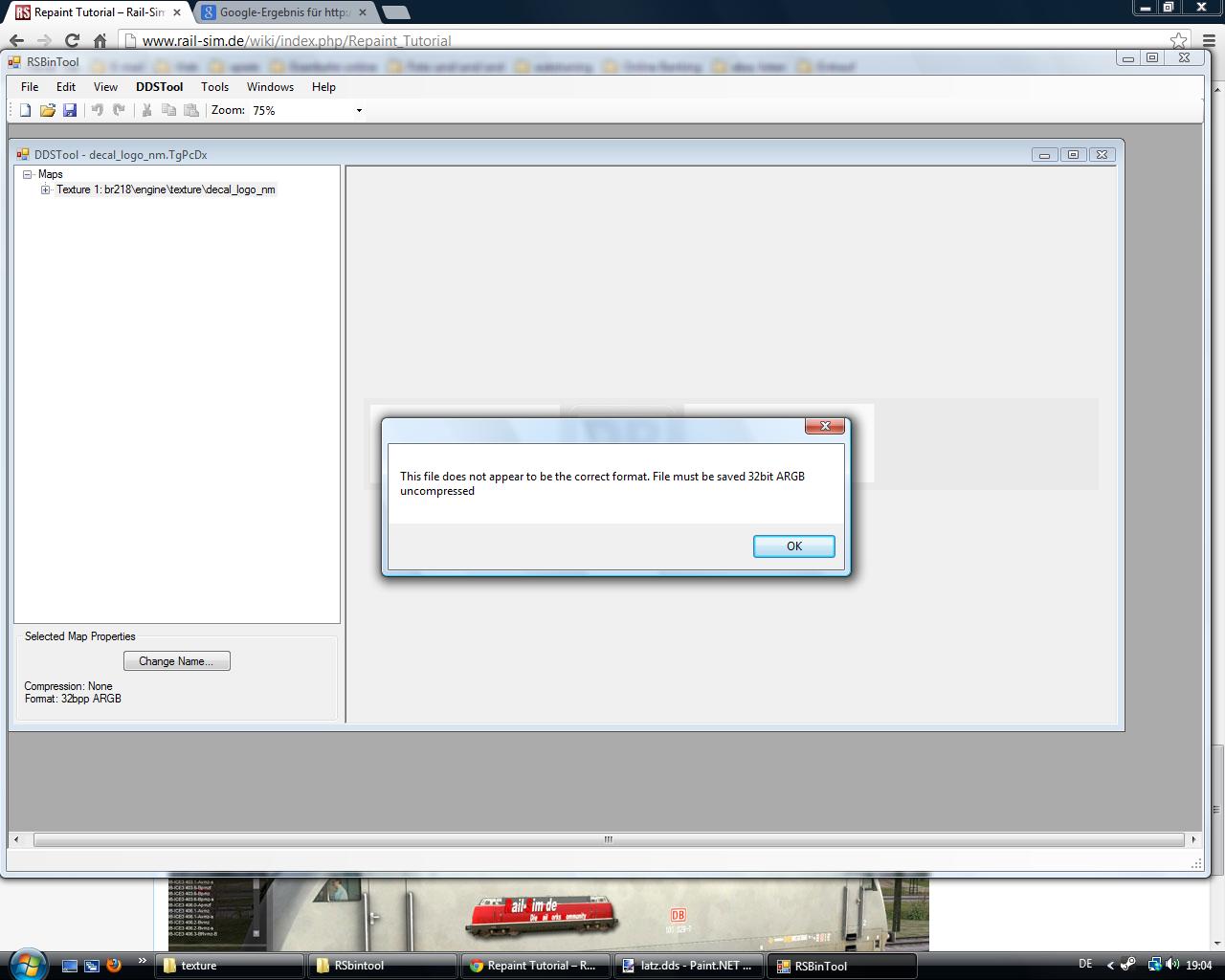This screenshot has height=980, width=1225.
Task: Open the Windows menu
Action: click(270, 86)
